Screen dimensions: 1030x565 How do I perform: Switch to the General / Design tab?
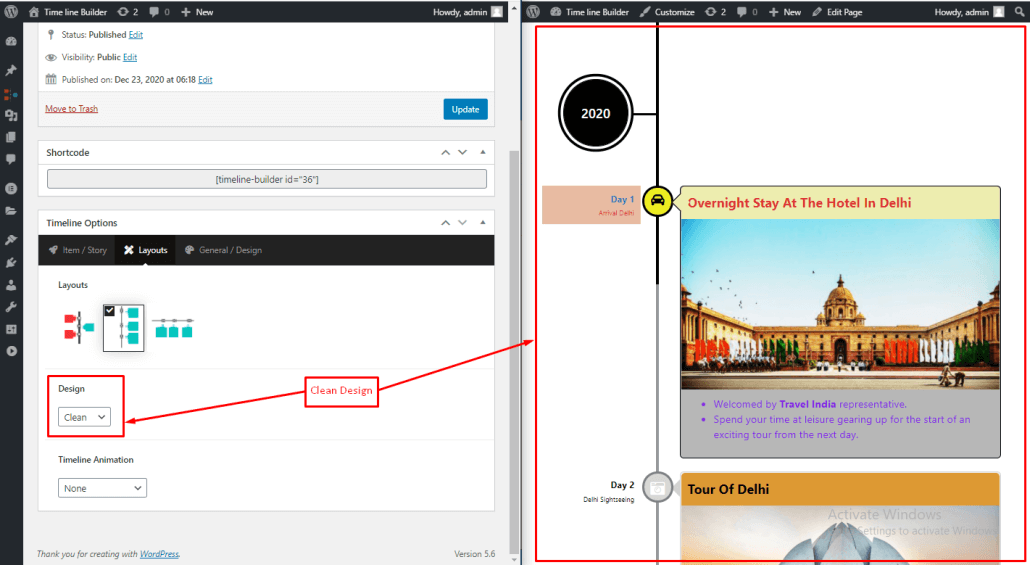coord(223,250)
